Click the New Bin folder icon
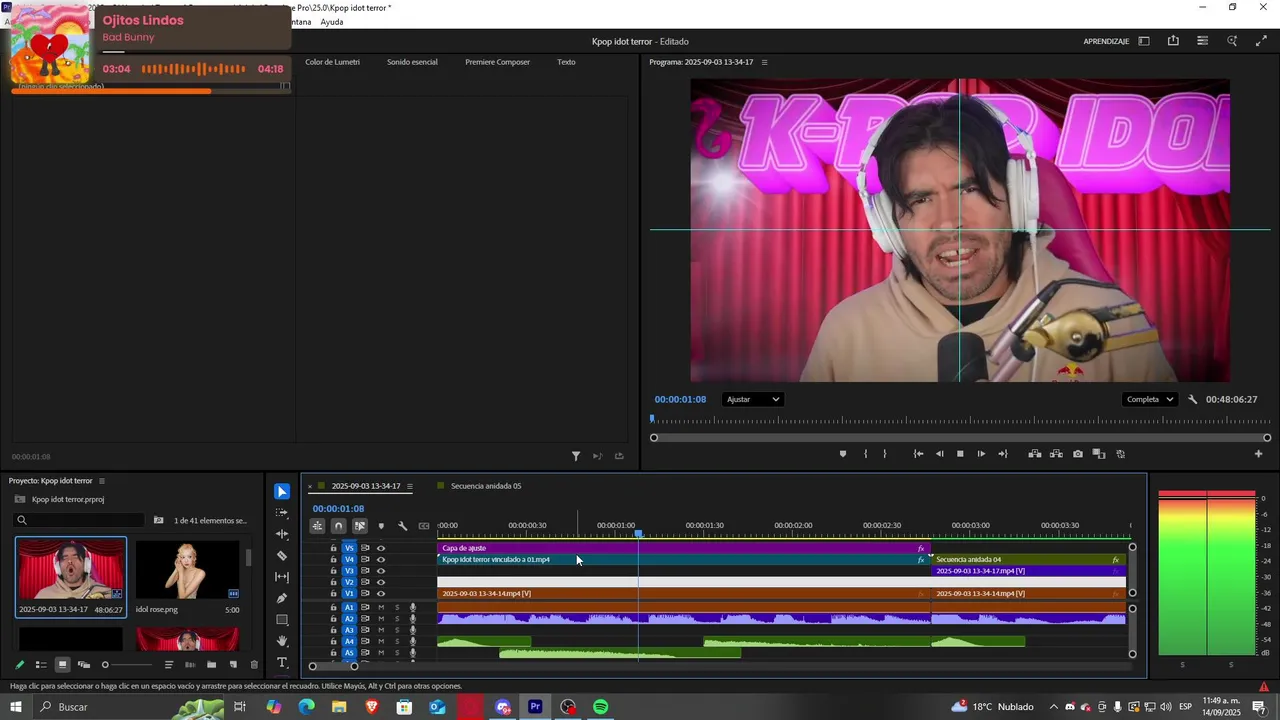Screen dimensions: 1280x720 coord(211,665)
